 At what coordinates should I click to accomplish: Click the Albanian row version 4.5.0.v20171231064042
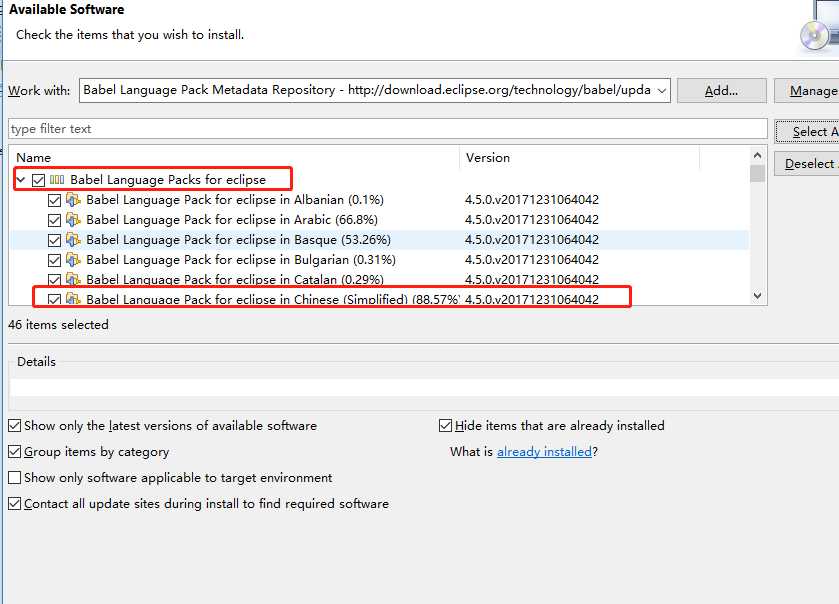[x=532, y=200]
